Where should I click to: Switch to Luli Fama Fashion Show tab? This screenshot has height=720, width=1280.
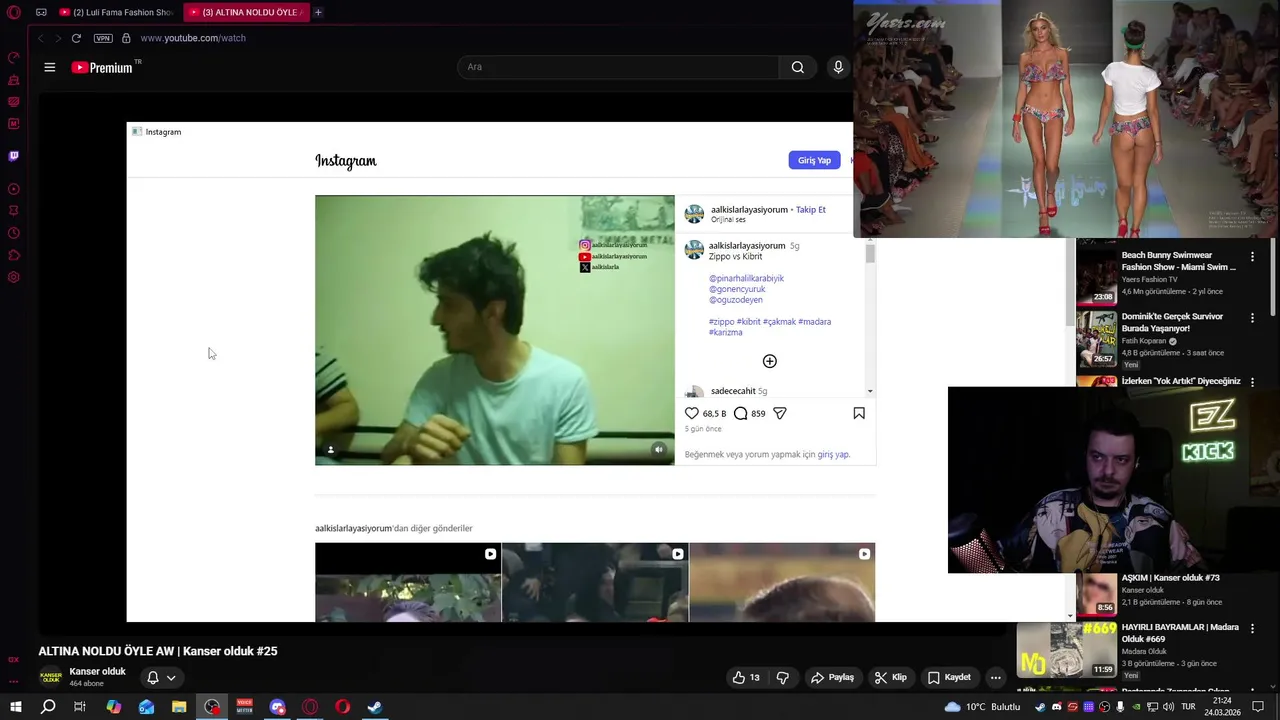116,12
